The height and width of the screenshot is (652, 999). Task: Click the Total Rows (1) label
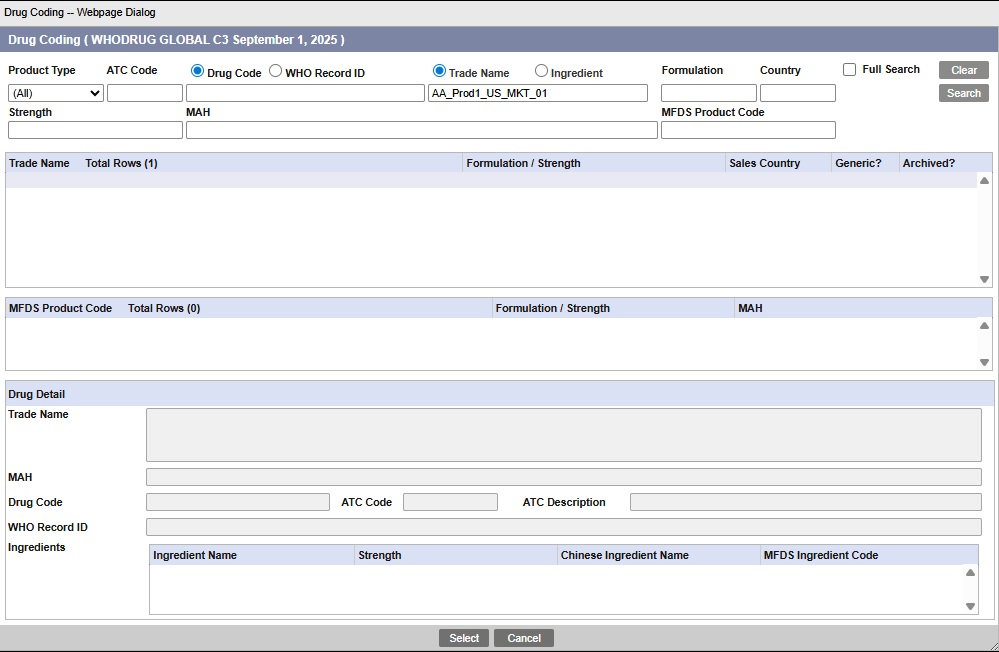coord(121,163)
